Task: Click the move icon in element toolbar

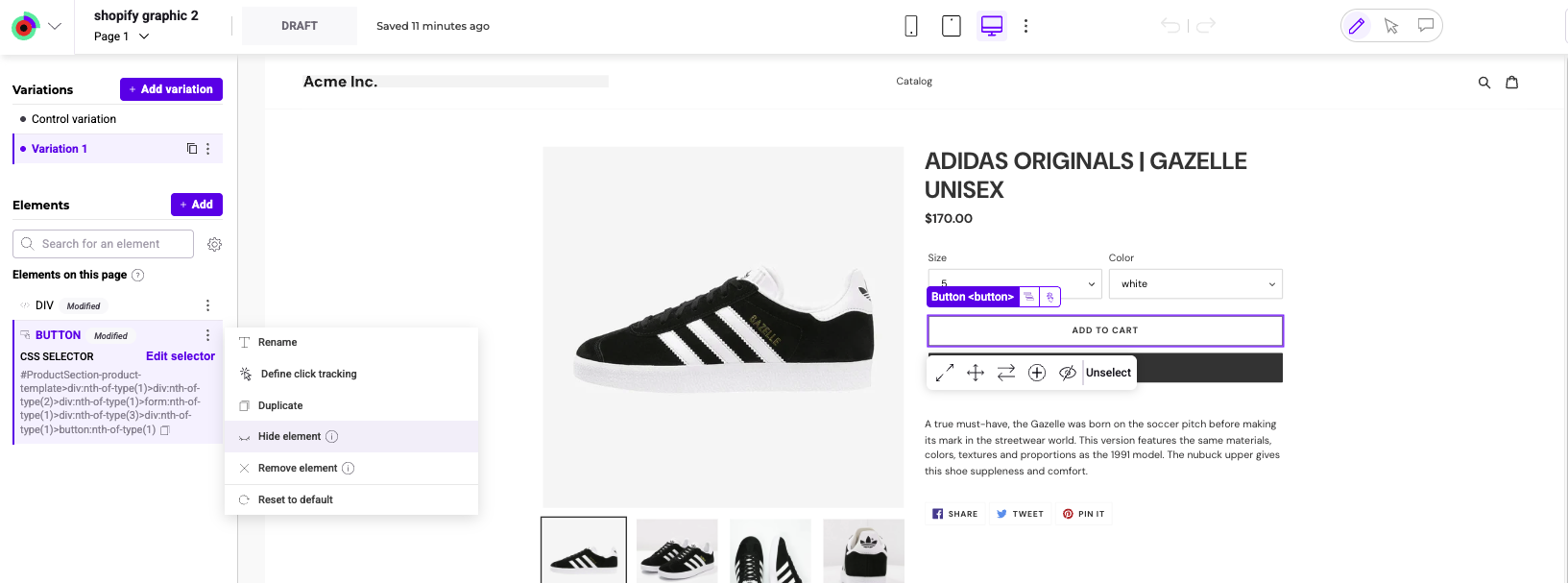Action: [x=976, y=373]
